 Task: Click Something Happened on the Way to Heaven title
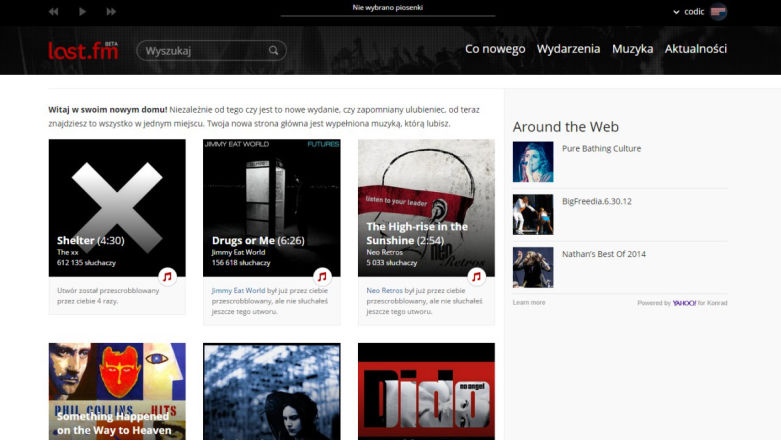click(x=114, y=423)
